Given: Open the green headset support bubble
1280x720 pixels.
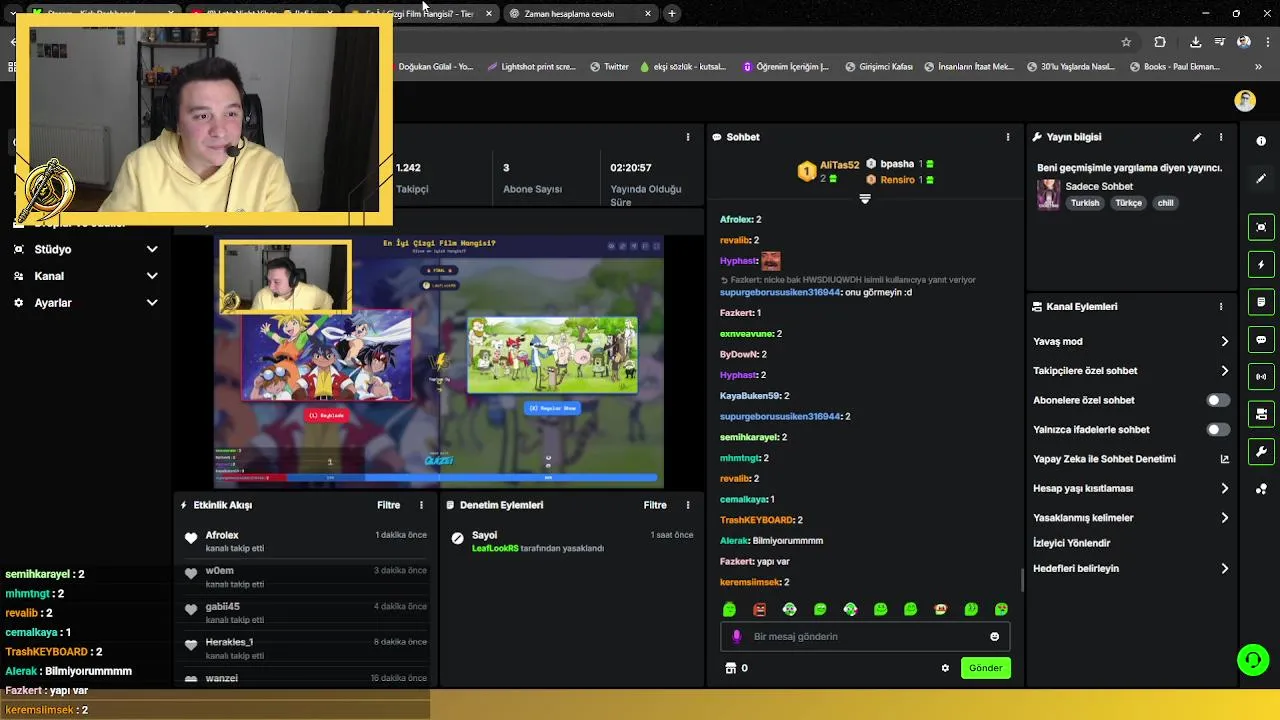Looking at the screenshot, I should coord(1253,660).
